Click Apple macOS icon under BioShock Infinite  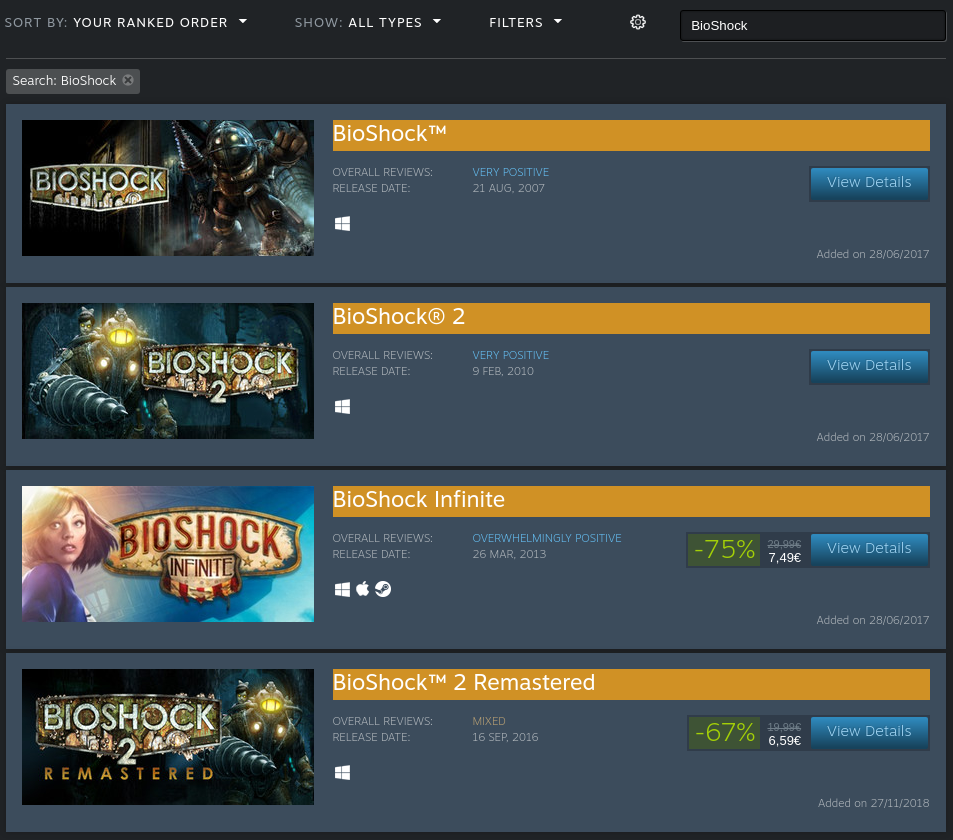coord(362,589)
